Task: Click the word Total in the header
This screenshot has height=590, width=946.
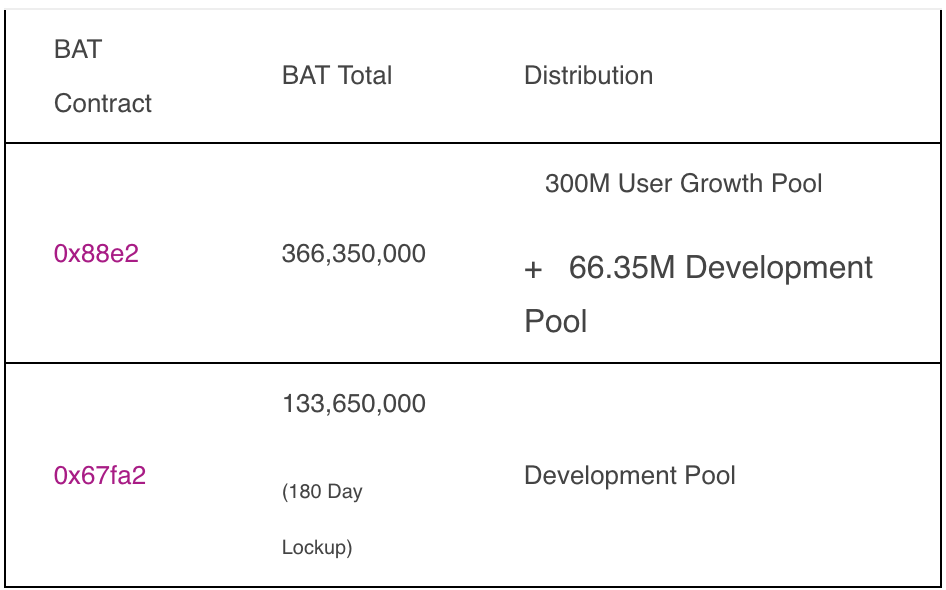Action: pyautogui.click(x=366, y=75)
